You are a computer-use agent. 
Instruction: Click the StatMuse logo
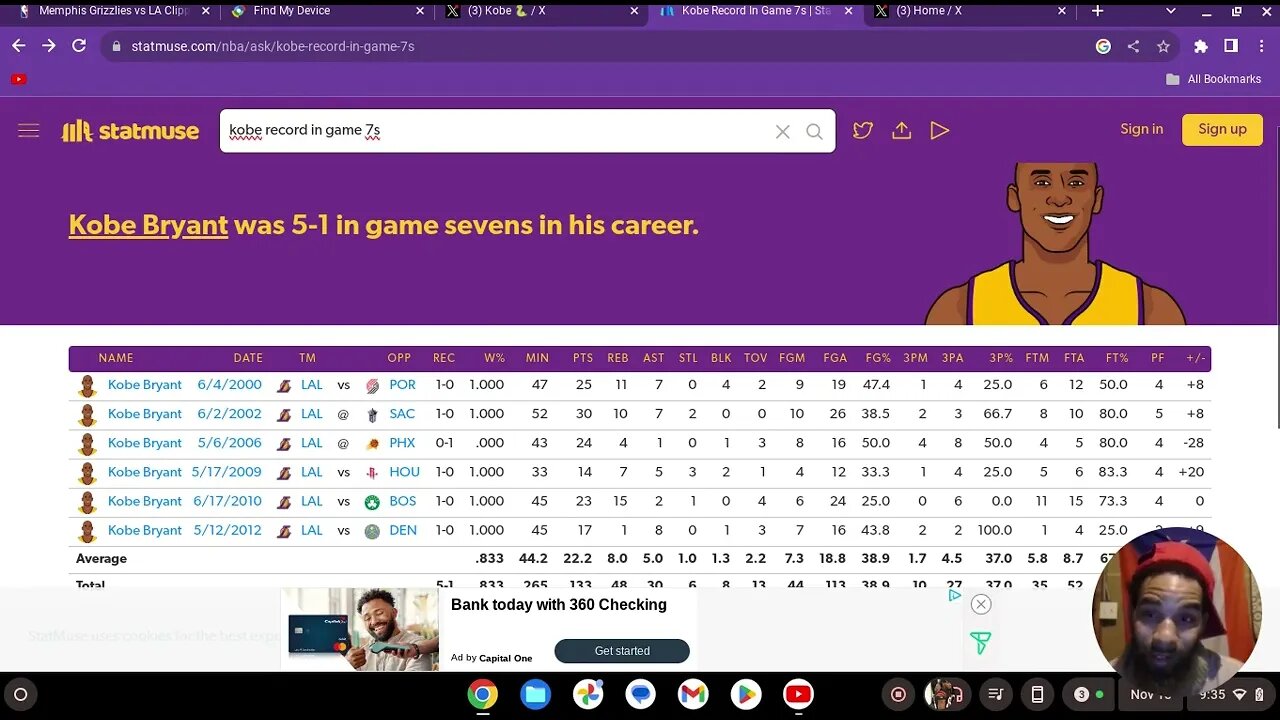tap(130, 131)
